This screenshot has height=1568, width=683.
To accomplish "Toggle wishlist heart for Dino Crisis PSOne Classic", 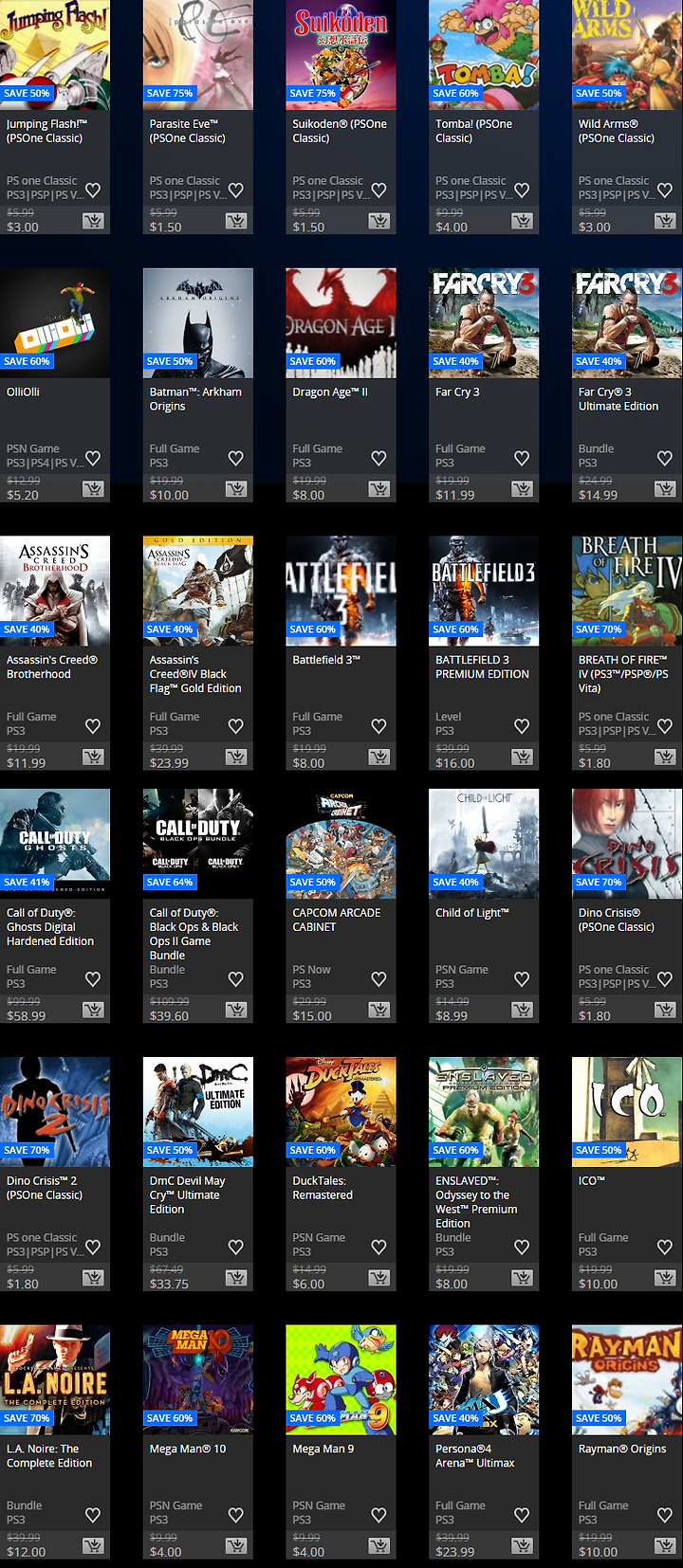I will point(665,979).
